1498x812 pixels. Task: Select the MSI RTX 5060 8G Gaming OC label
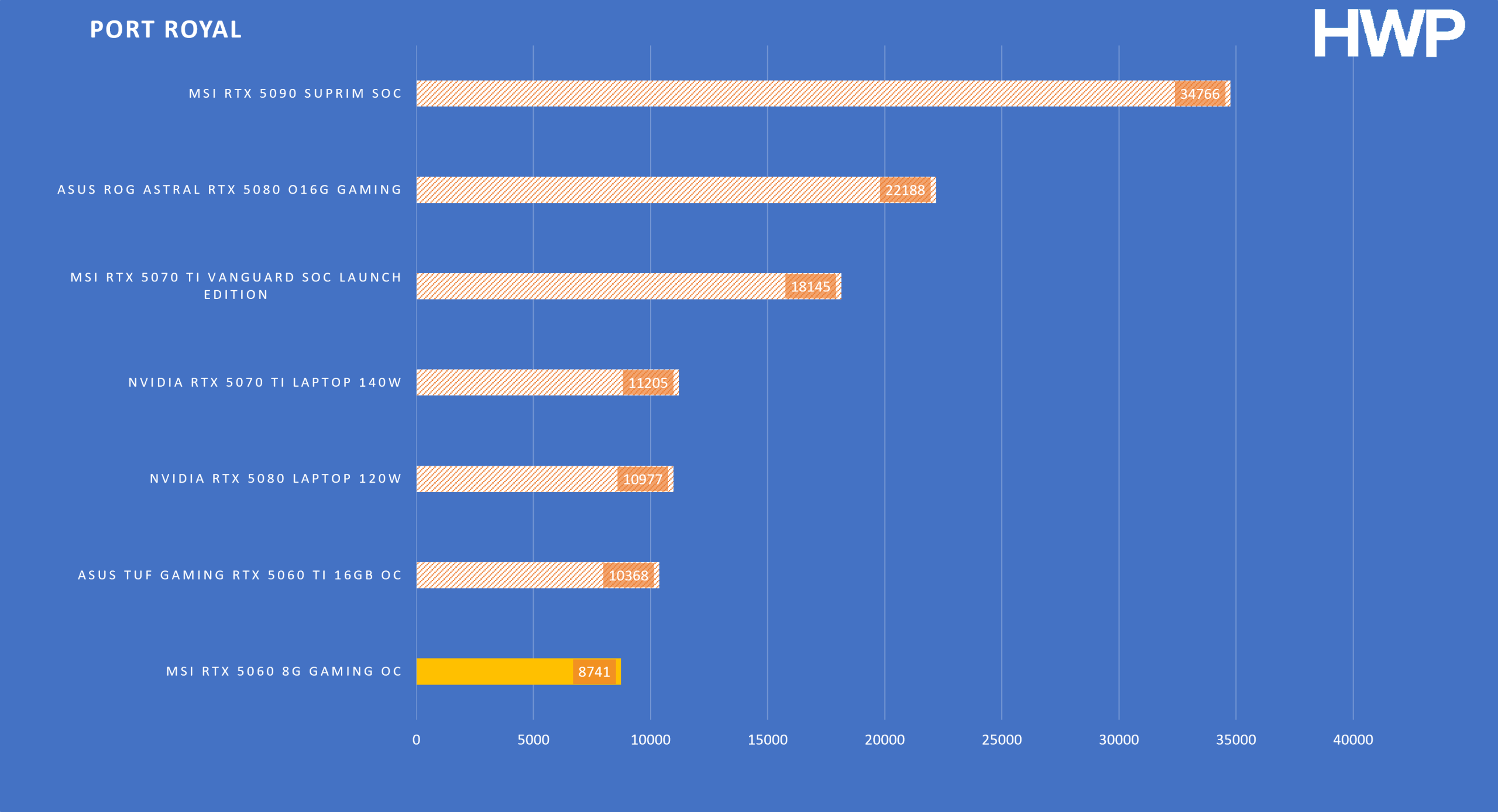[284, 672]
